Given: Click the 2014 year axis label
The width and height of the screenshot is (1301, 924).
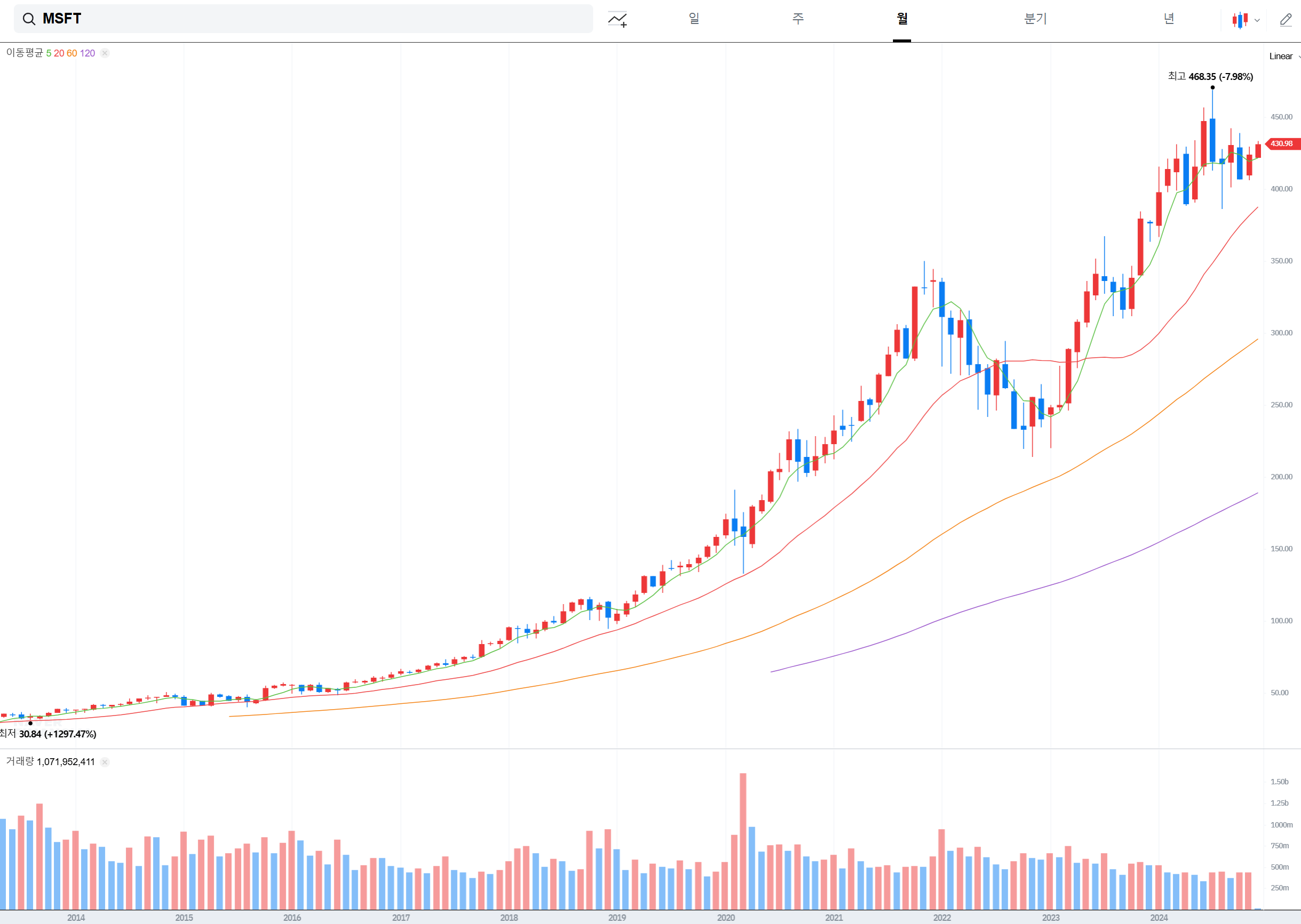Looking at the screenshot, I should (x=76, y=917).
